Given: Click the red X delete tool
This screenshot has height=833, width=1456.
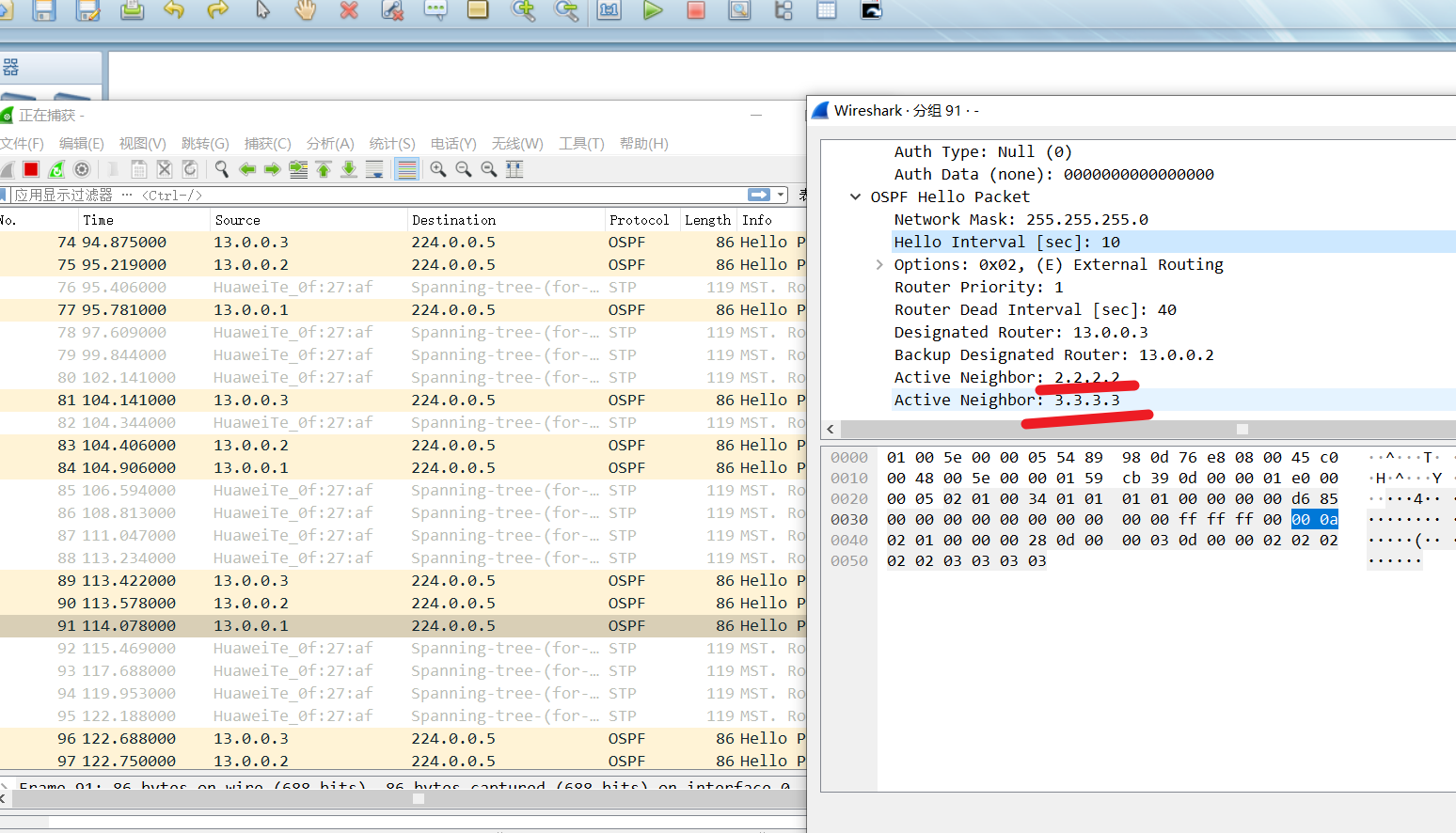Looking at the screenshot, I should [349, 10].
